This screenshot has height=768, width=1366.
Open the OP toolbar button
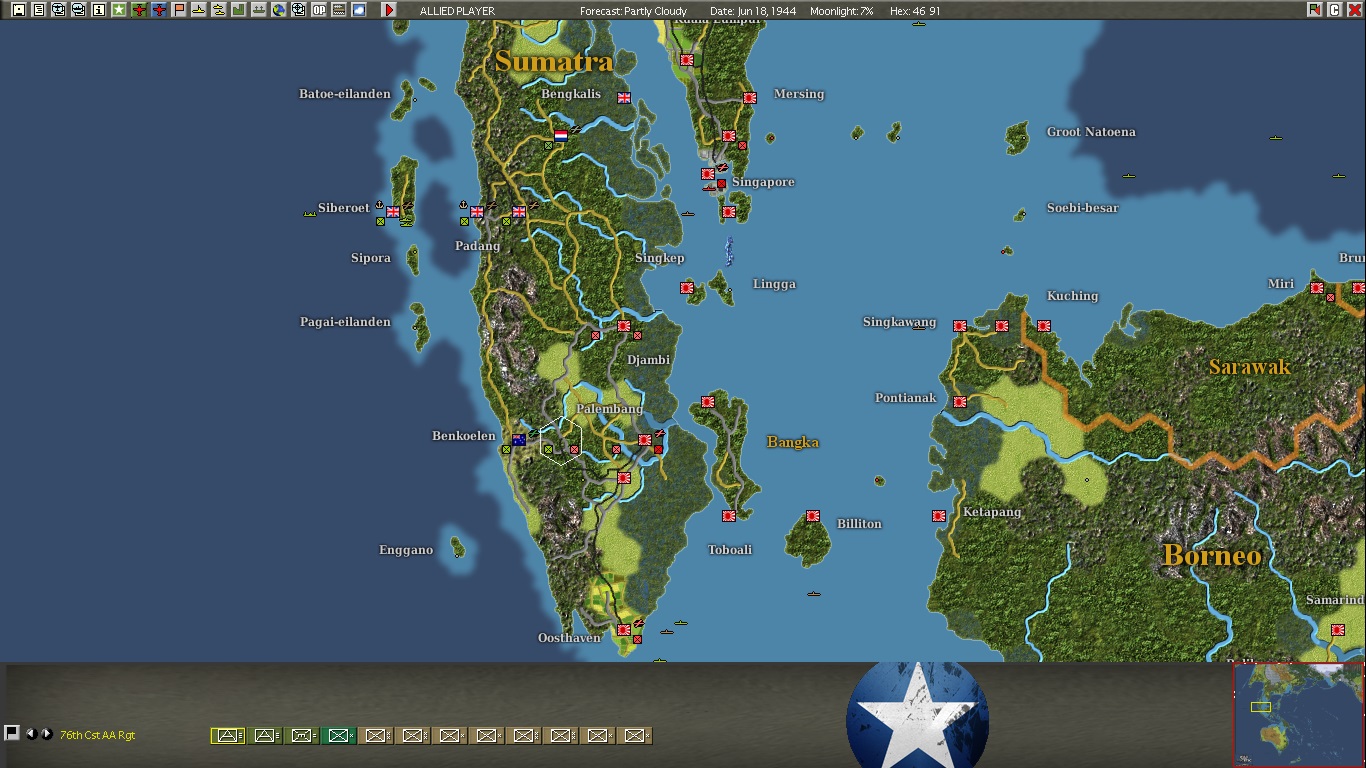click(x=319, y=10)
